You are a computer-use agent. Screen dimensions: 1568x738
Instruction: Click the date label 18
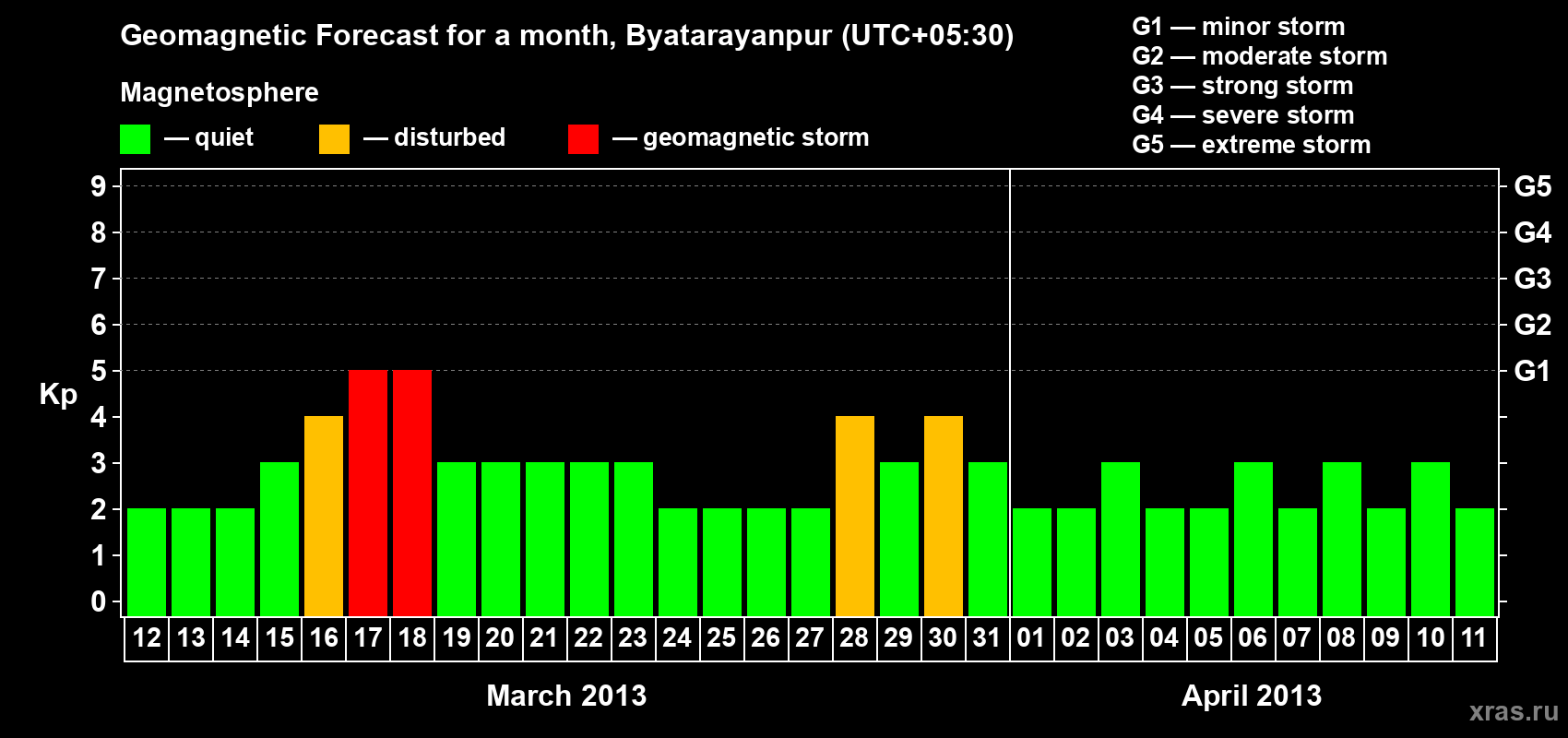412,638
